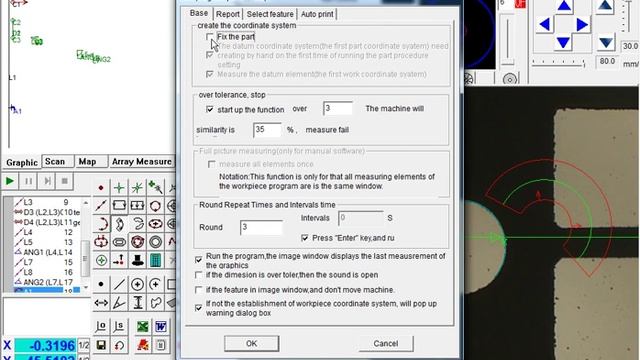Select the ellipse with cross tool

(x=155, y=224)
